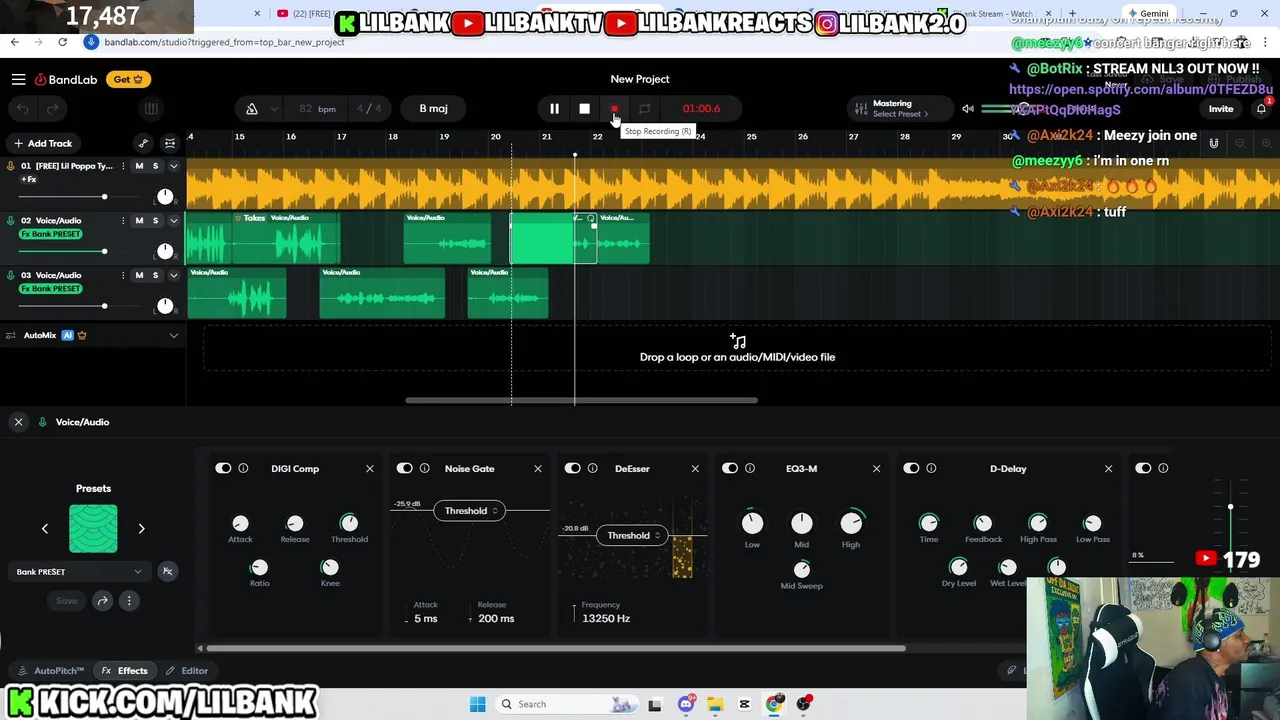Image resolution: width=1280 pixels, height=720 pixels.
Task: Show info for Noise Gate
Action: click(x=424, y=468)
